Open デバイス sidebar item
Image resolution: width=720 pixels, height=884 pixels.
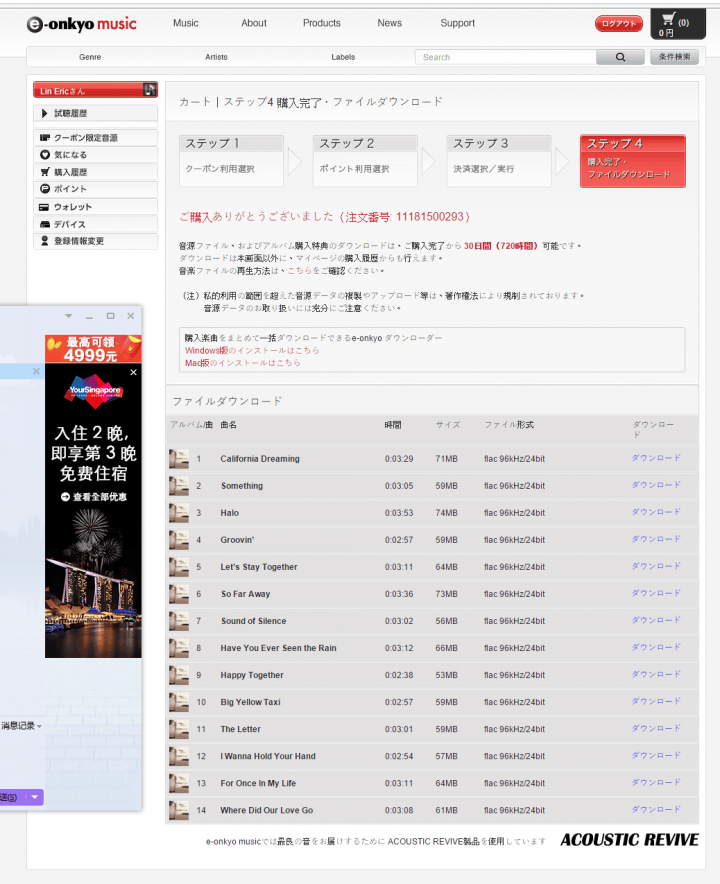click(x=95, y=224)
